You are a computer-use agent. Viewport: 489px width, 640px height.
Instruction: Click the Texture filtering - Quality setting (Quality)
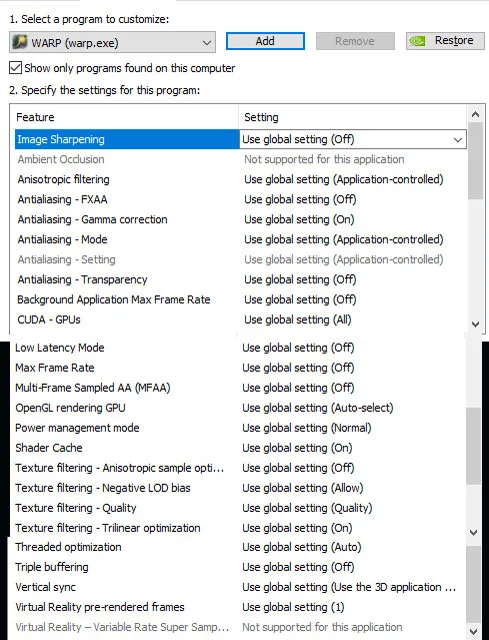[307, 507]
